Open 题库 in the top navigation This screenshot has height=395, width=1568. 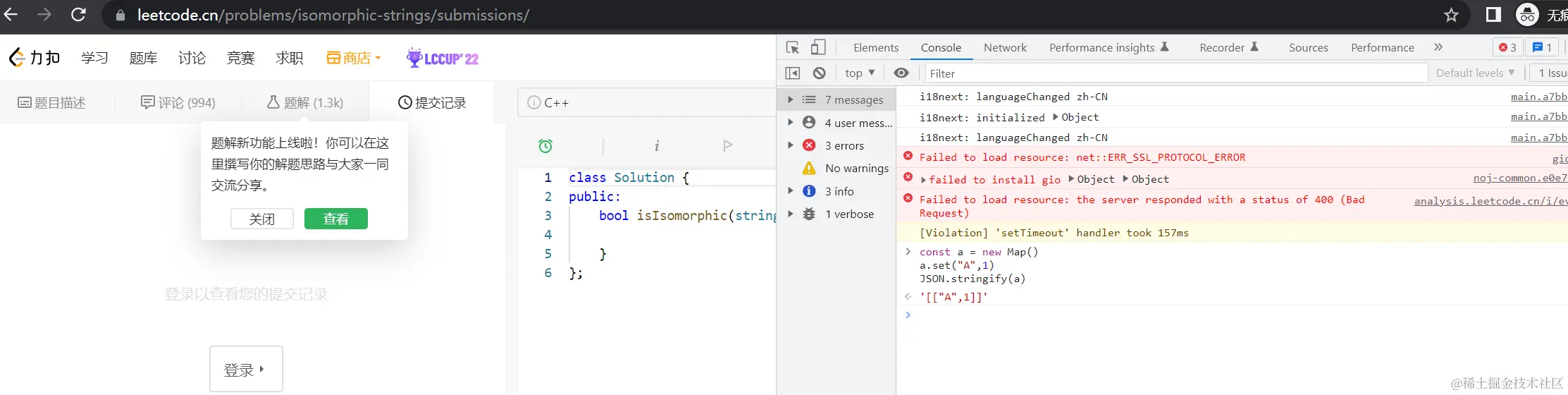[143, 58]
